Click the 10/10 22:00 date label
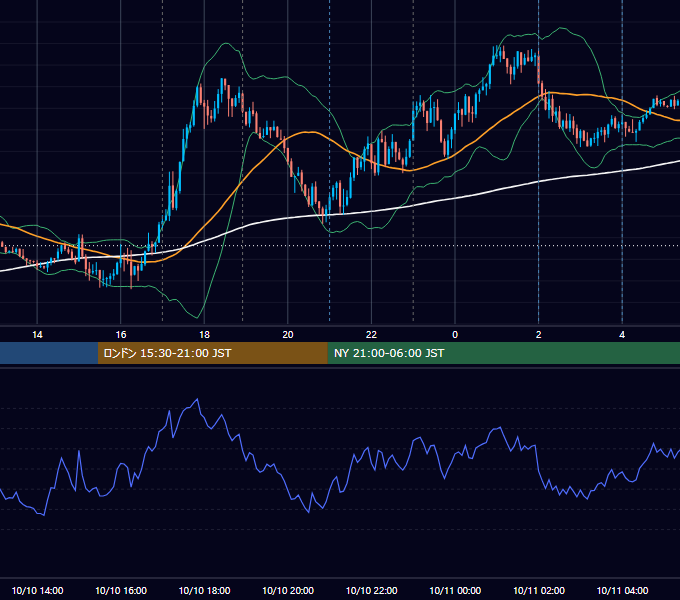Screen dimensions: 680x600 (371, 590)
